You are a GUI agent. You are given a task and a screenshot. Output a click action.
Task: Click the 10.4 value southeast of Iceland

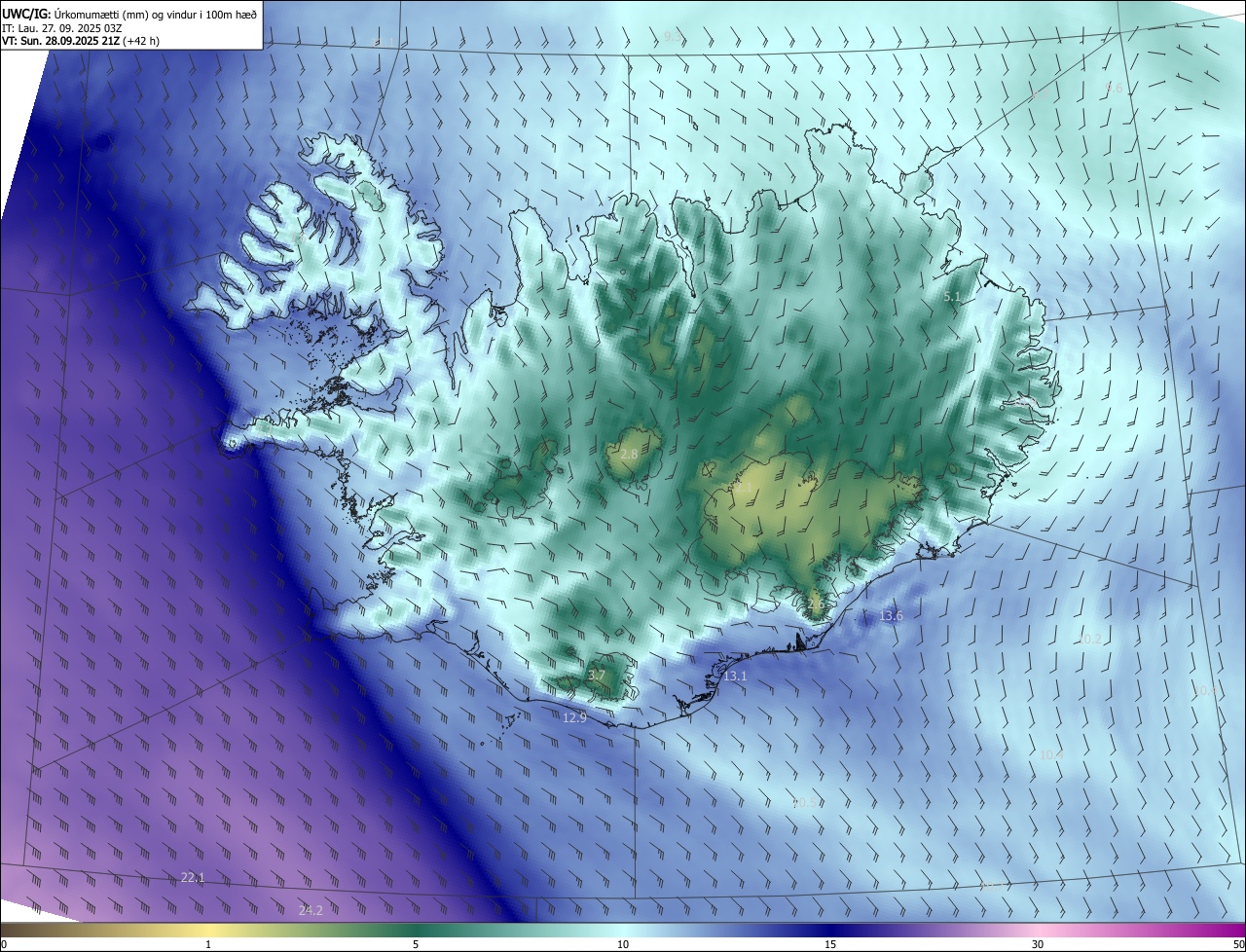(x=1051, y=755)
